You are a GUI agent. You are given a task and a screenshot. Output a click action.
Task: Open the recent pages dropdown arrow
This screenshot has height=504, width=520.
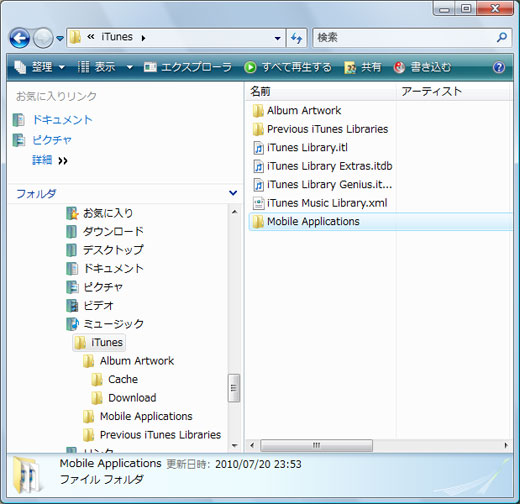tap(60, 38)
